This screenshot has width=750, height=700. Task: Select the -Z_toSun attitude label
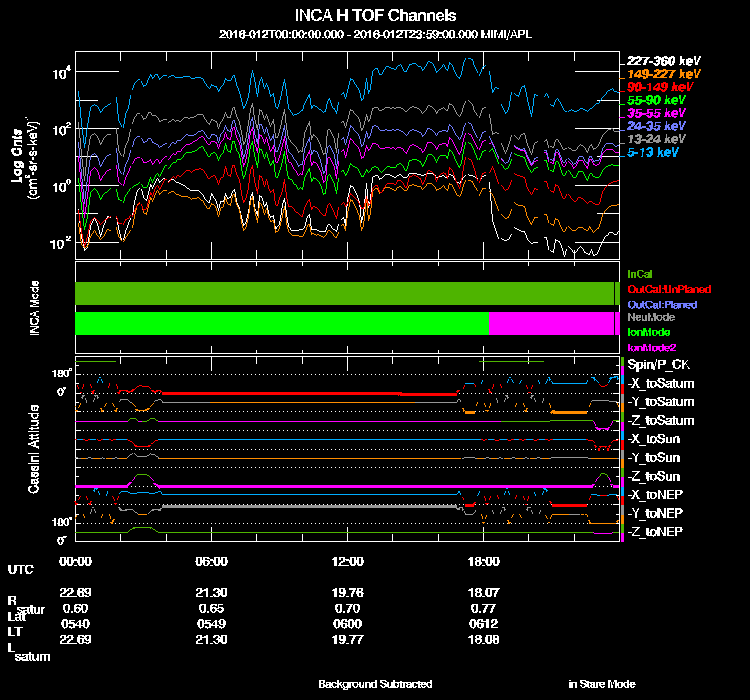653,476
